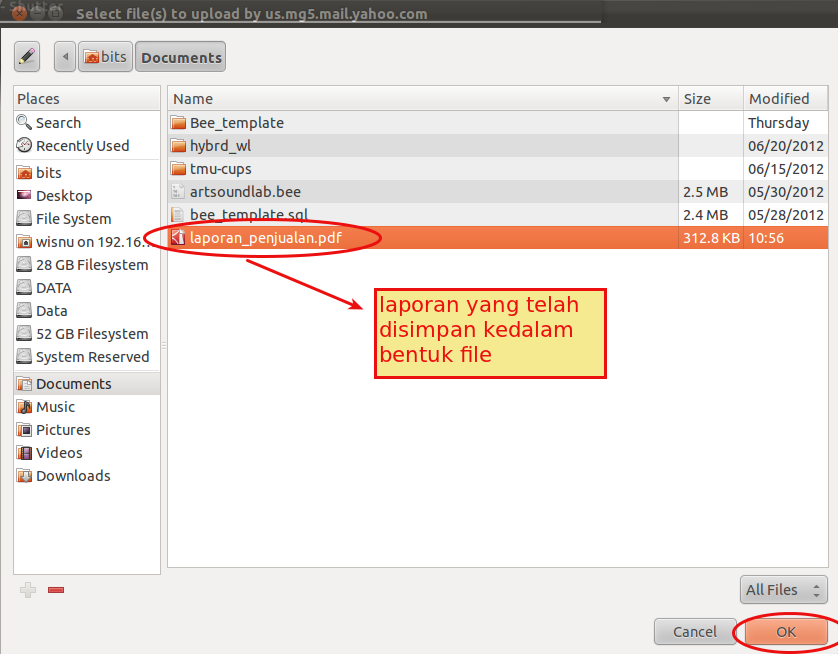Image resolution: width=838 pixels, height=654 pixels.
Task: Click the Downloads bookmark icon
Action: (x=24, y=476)
